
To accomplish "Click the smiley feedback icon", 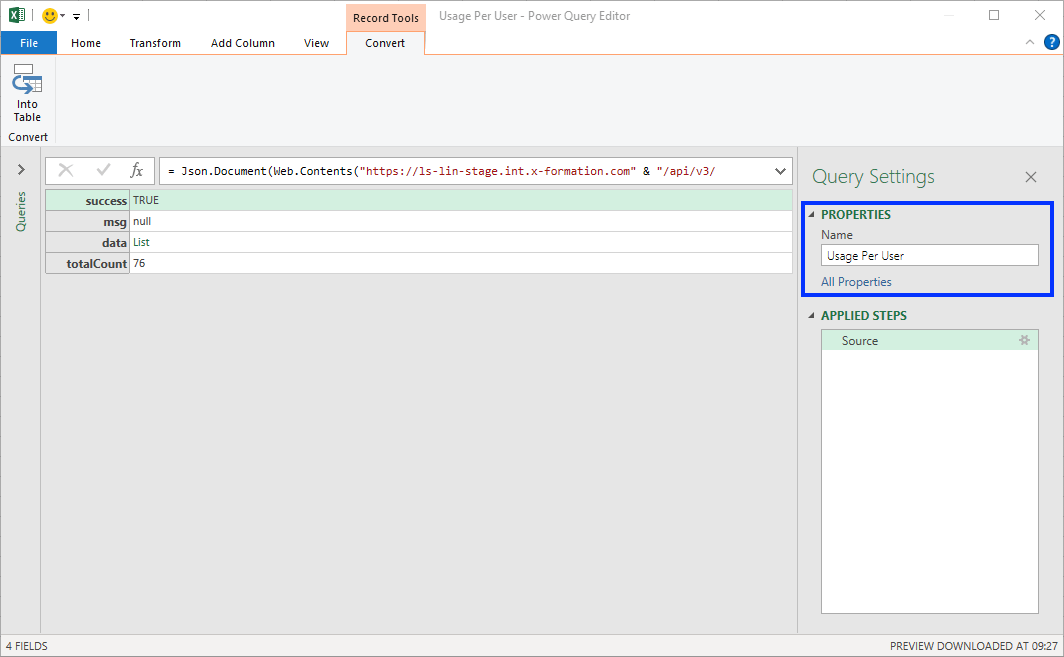I will (x=50, y=15).
